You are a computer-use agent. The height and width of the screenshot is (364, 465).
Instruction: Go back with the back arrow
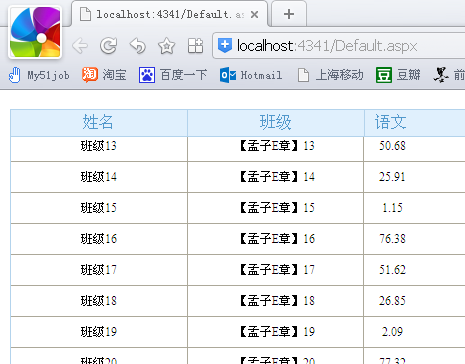tap(80, 46)
